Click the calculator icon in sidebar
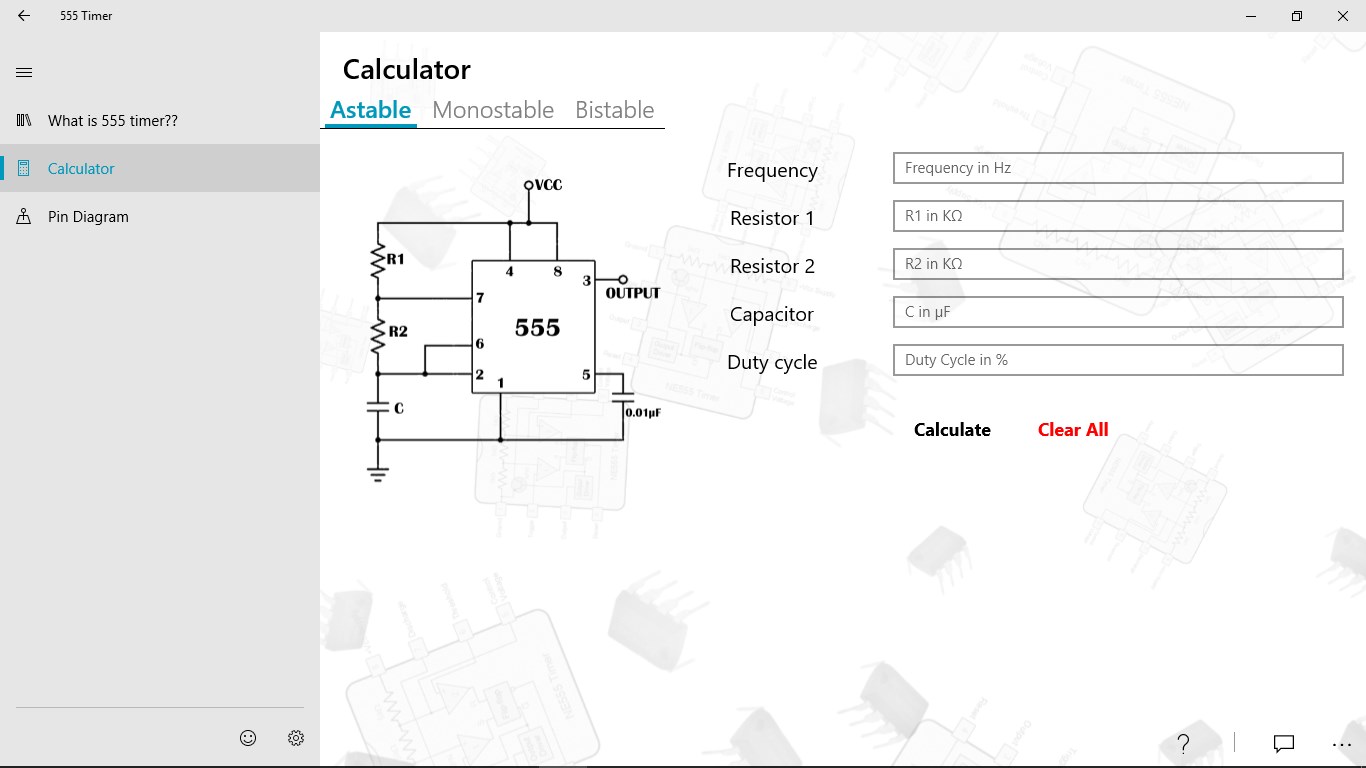Screen dimensions: 1366x768 (x=24, y=168)
